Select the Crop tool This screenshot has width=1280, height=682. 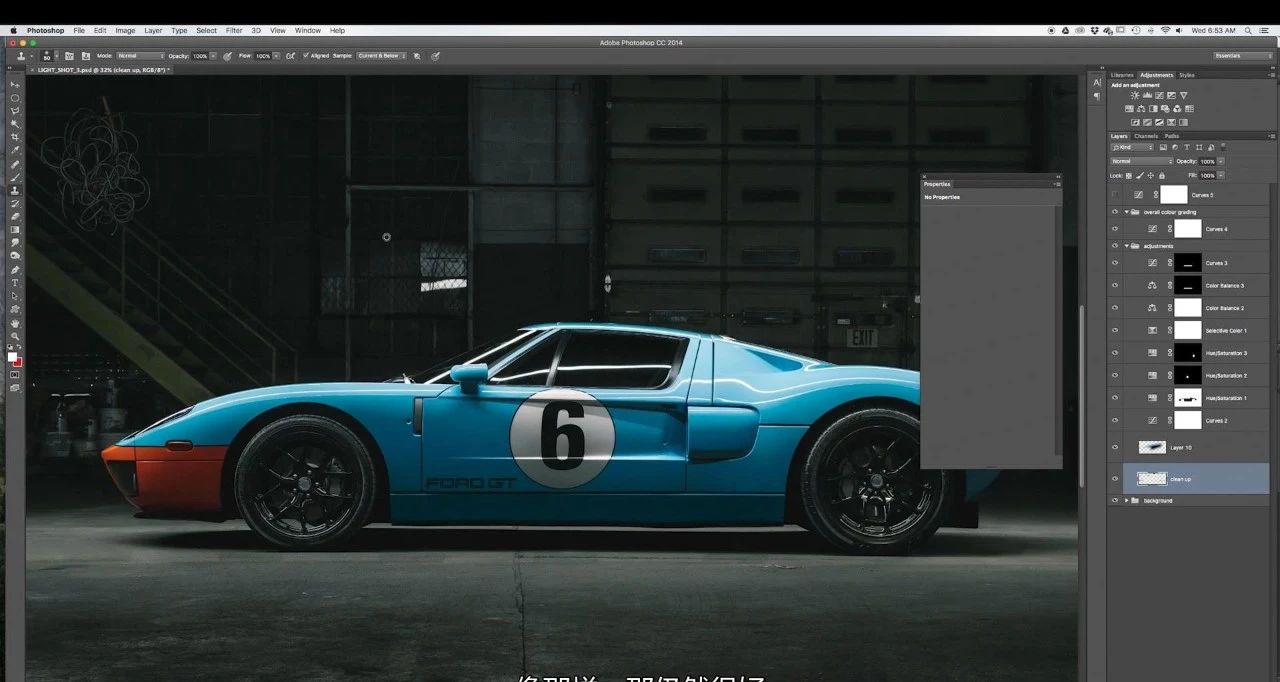15,135
